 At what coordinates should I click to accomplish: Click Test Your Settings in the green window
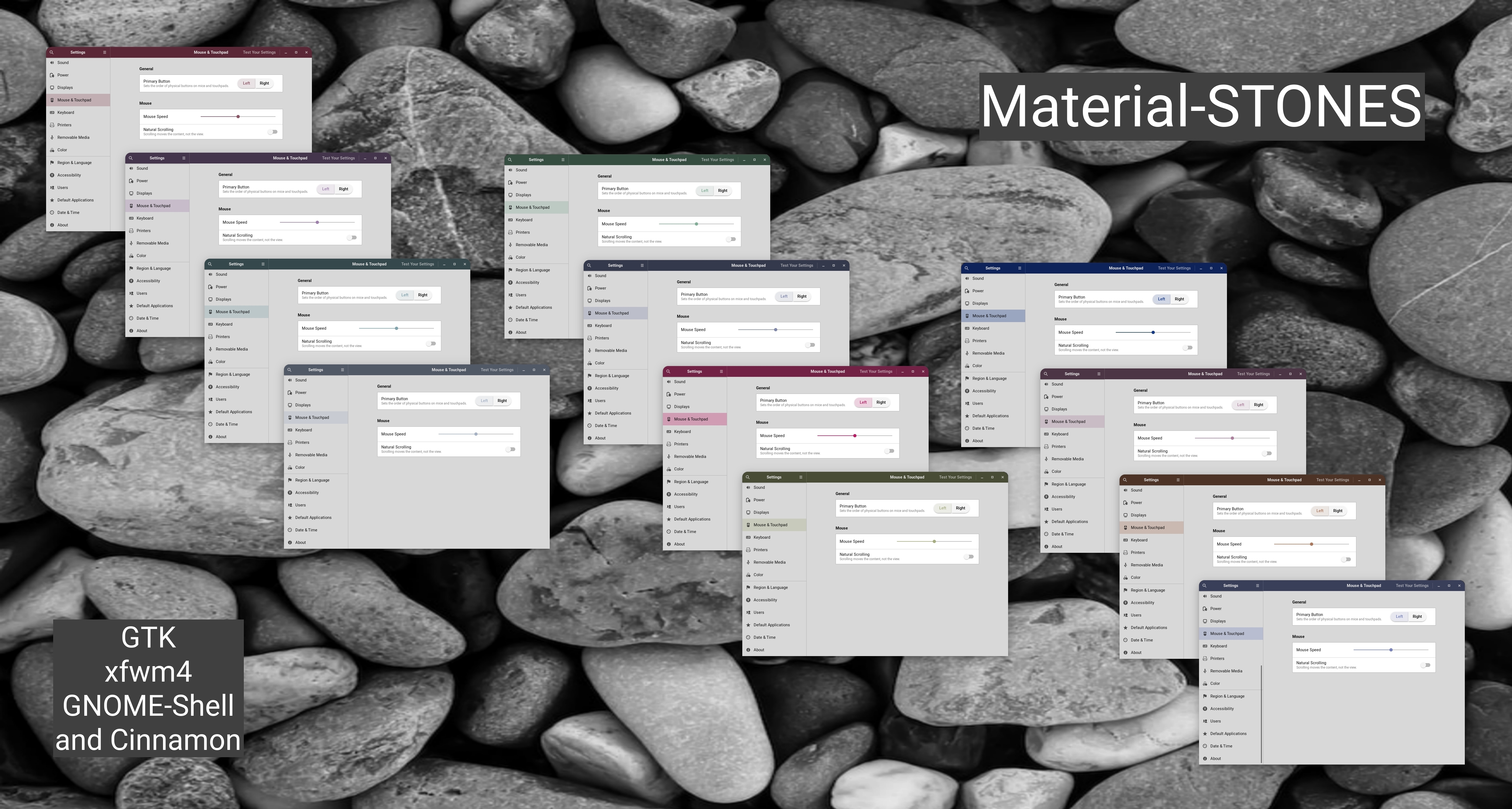[717, 160]
